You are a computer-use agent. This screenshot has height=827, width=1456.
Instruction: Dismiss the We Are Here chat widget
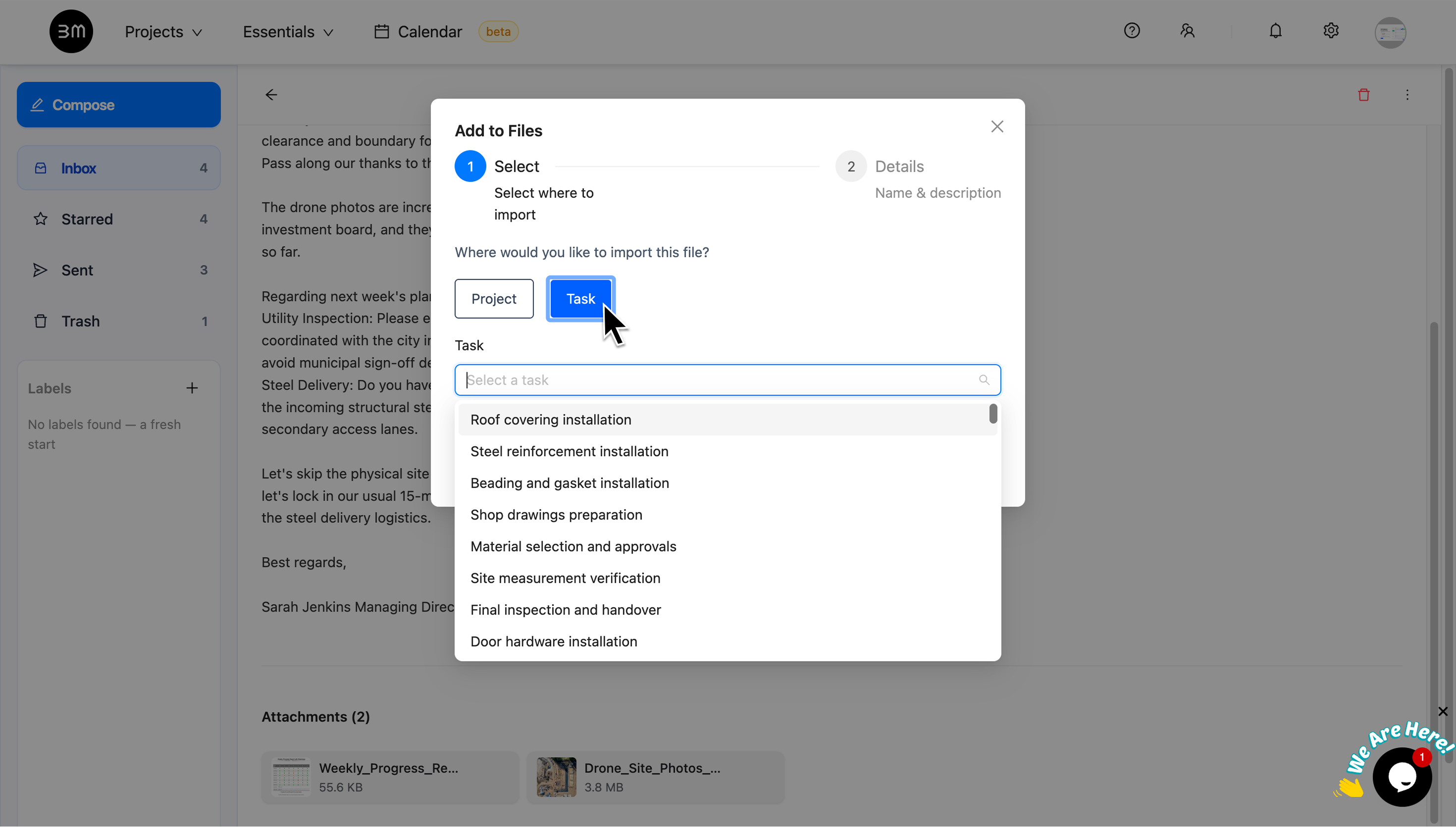(1443, 711)
